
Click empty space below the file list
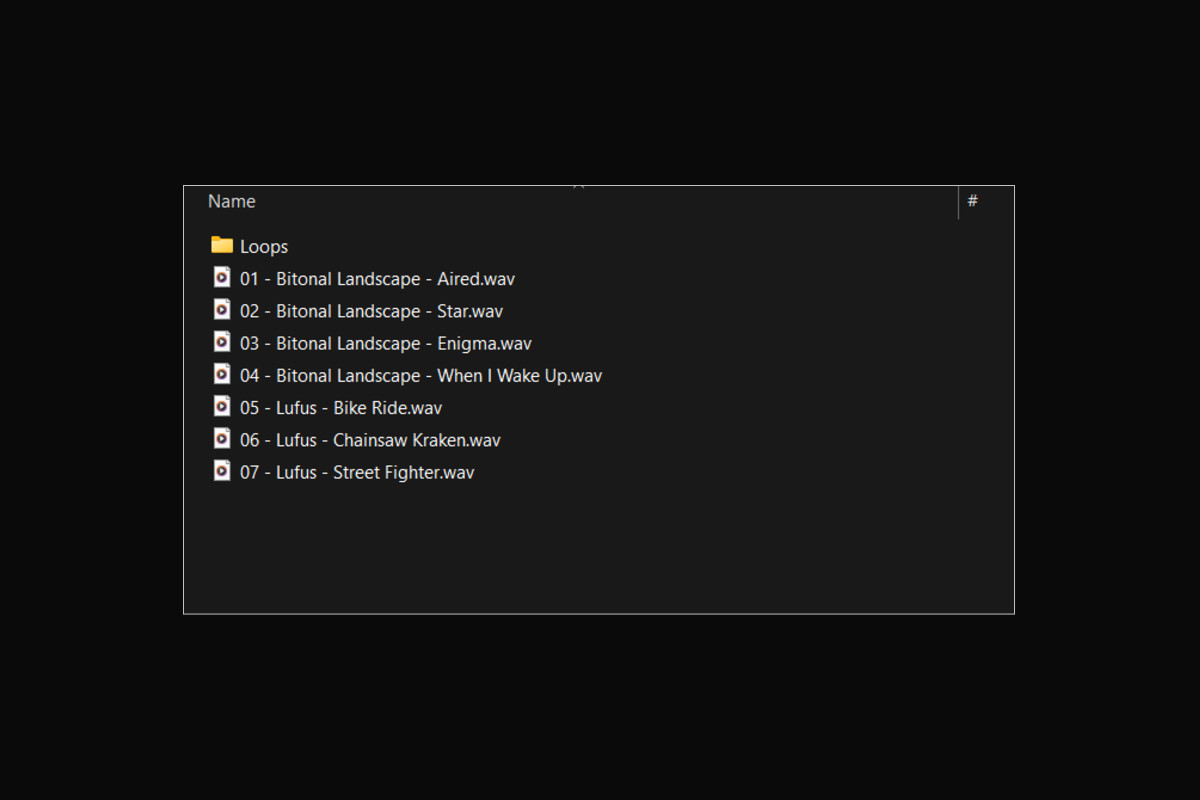pyautogui.click(x=600, y=550)
